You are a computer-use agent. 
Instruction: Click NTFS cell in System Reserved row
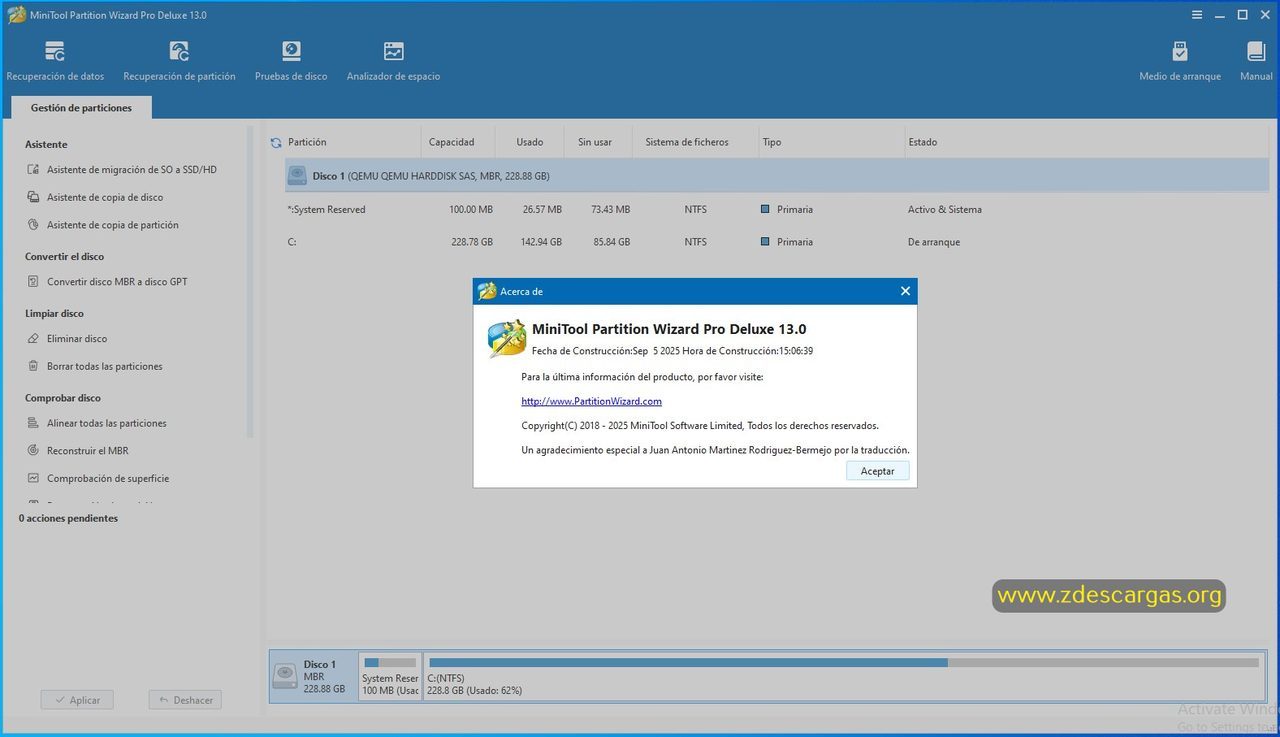pos(695,210)
